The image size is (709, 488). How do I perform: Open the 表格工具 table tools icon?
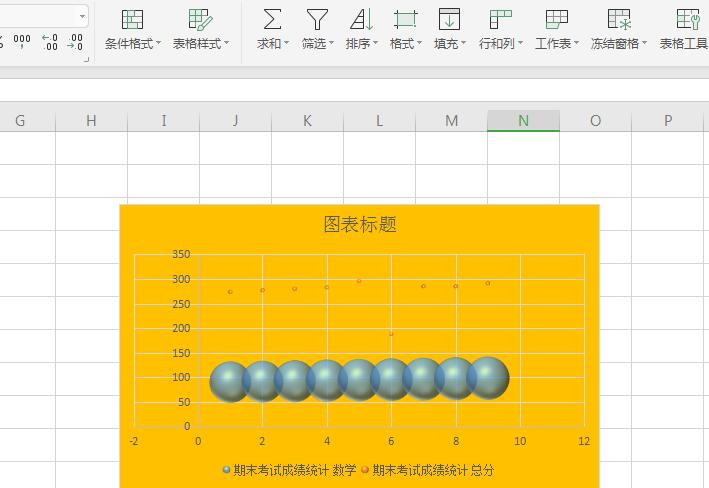point(687,19)
